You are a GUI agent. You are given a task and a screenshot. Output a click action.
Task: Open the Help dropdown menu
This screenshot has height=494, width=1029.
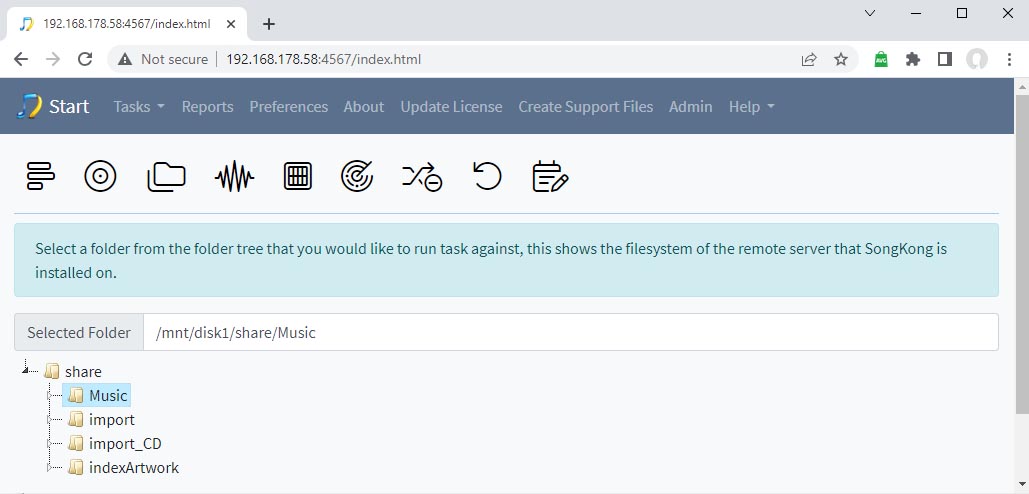[x=751, y=107]
